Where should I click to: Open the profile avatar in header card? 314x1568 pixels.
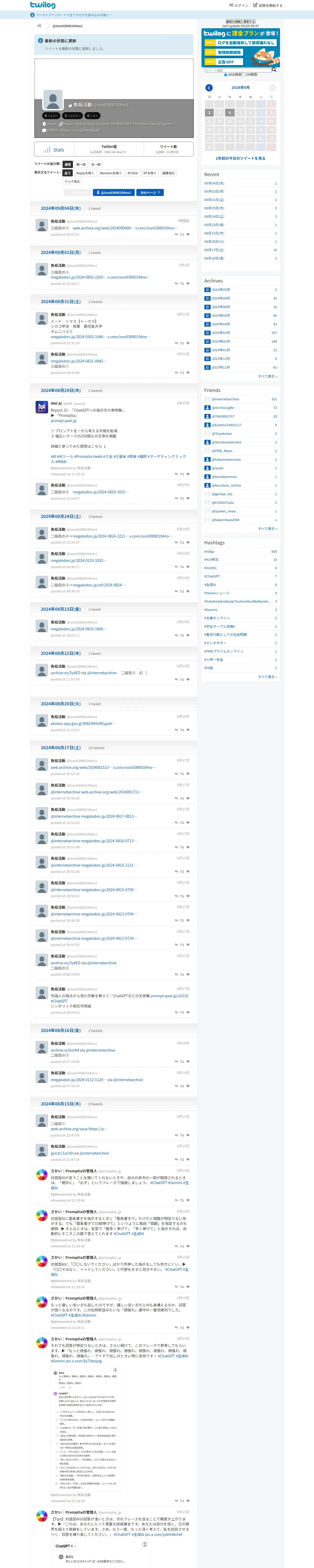[53, 100]
